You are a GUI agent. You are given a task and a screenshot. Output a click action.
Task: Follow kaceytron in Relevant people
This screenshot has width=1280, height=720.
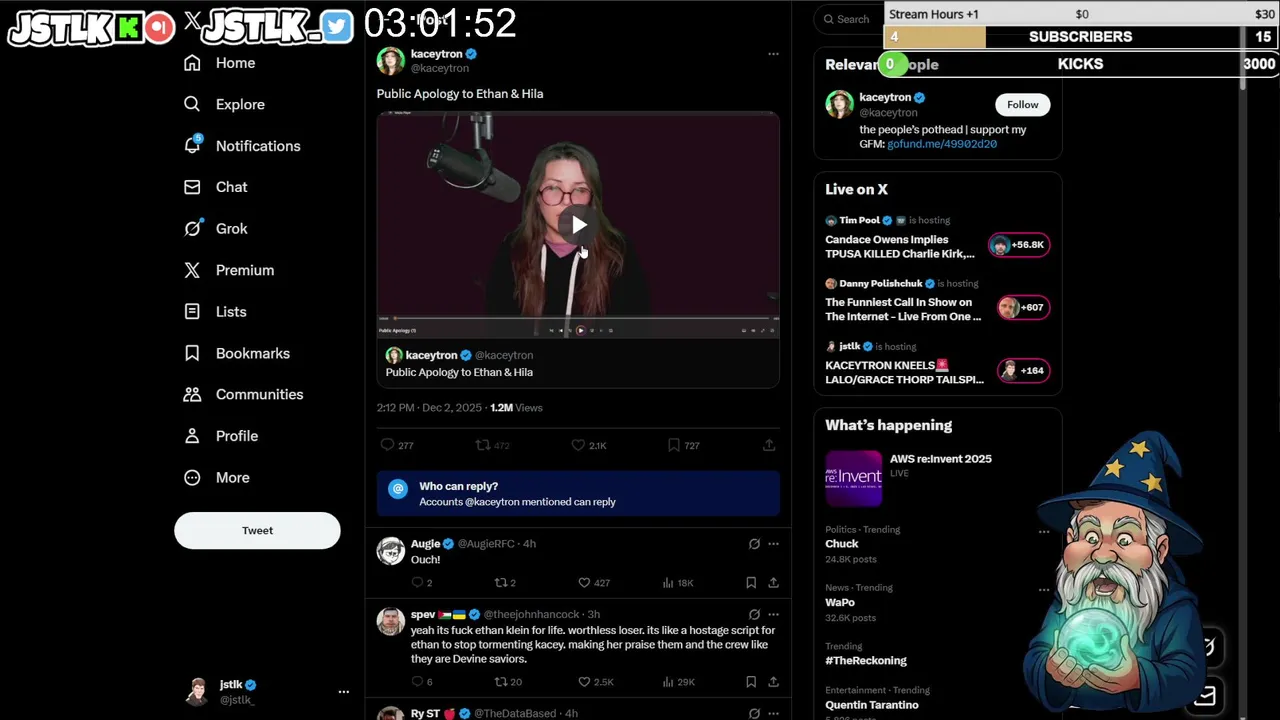point(1022,105)
